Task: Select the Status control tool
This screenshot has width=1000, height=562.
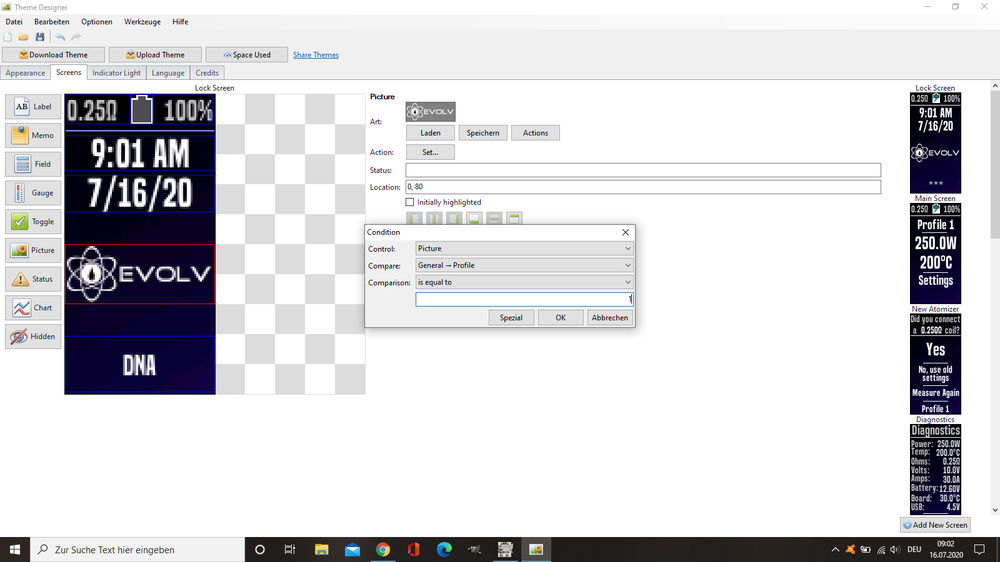Action: tap(33, 279)
